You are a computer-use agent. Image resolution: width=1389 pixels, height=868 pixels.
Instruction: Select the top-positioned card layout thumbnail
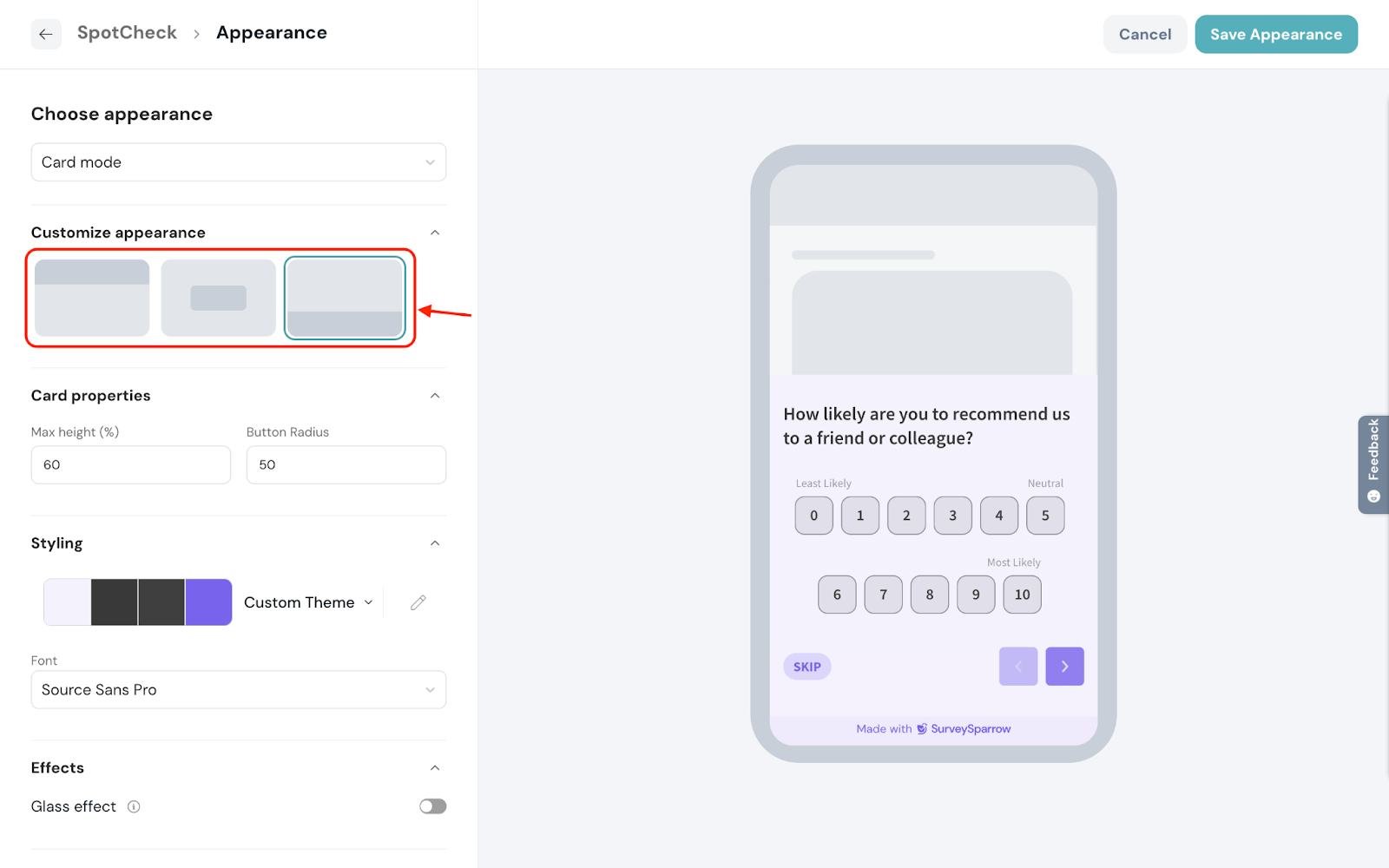click(x=92, y=298)
